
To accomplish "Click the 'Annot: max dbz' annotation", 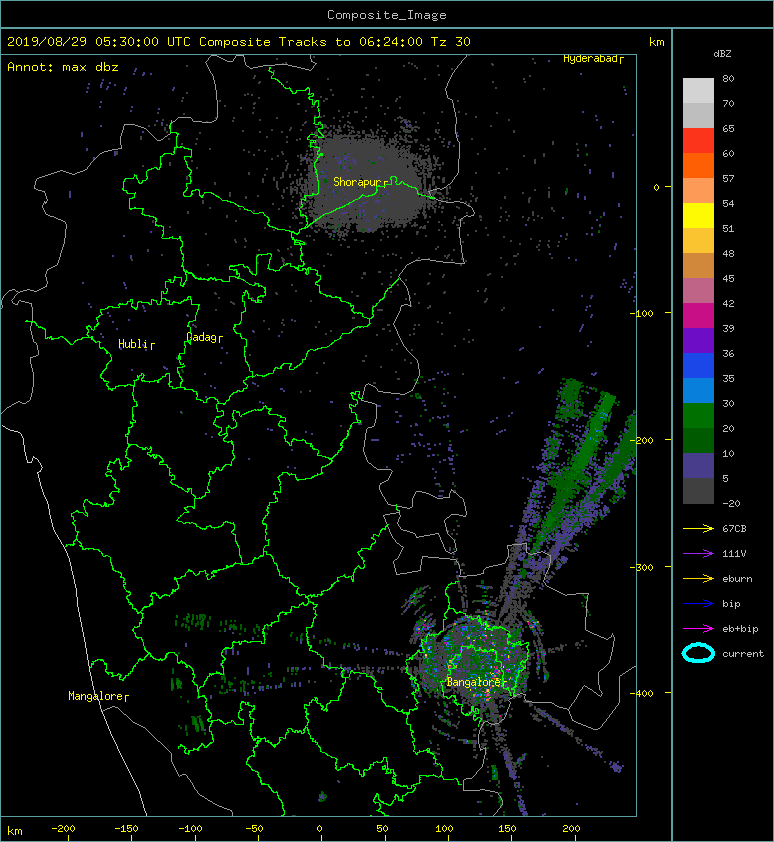I will point(63,67).
